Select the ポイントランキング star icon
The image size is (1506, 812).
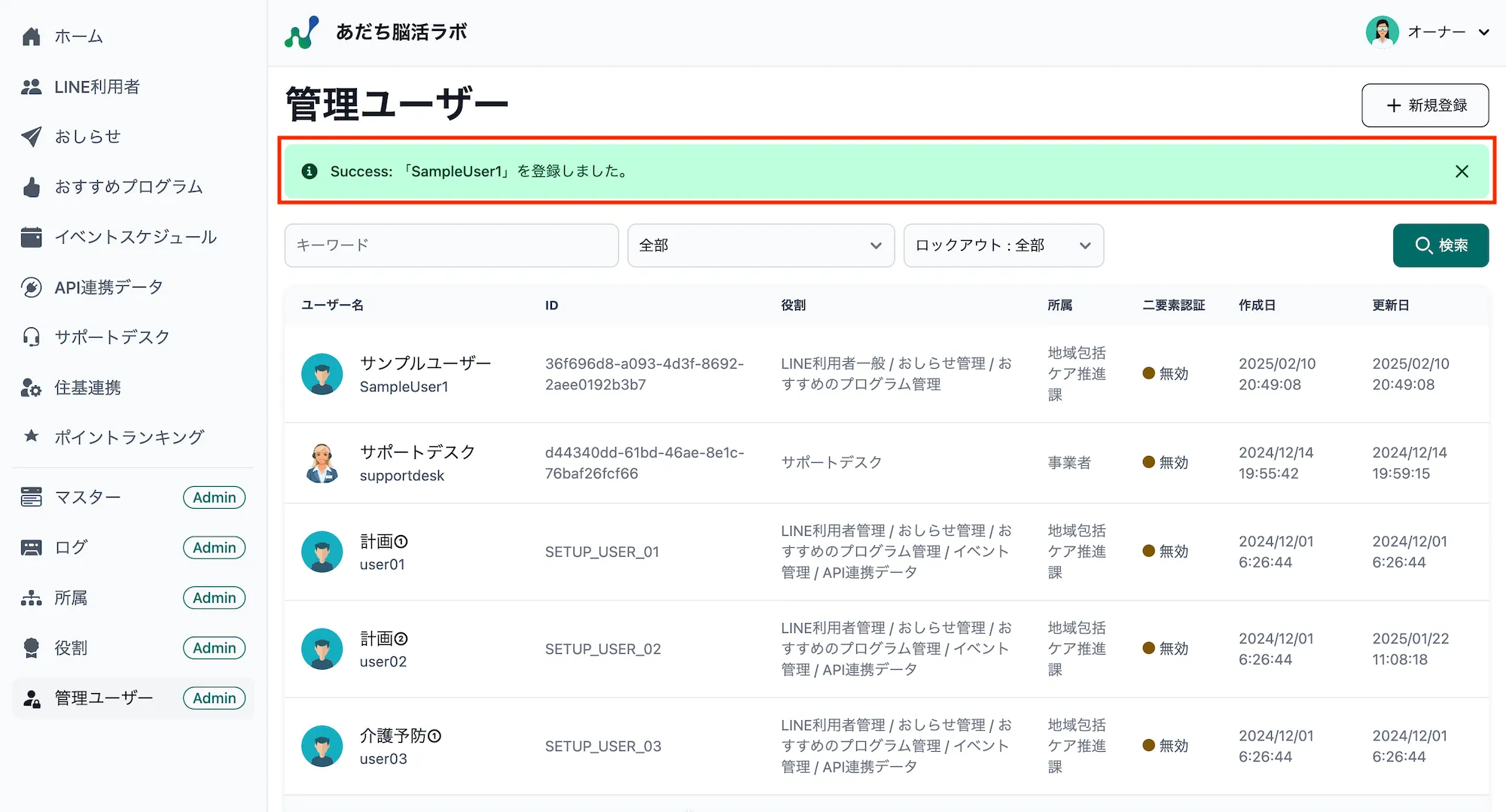coord(31,436)
